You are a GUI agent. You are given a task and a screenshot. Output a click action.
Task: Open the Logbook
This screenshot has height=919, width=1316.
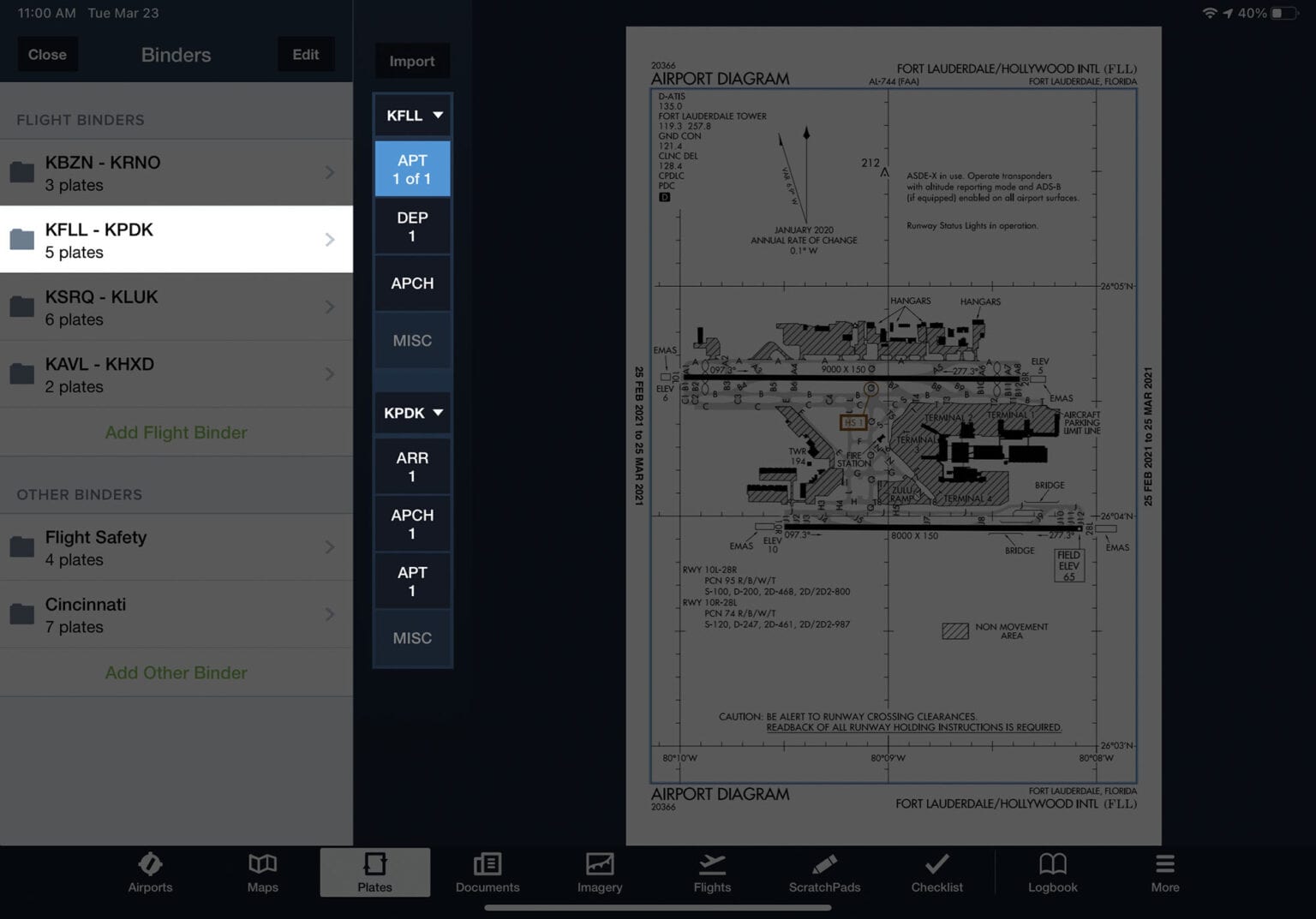(x=1052, y=872)
